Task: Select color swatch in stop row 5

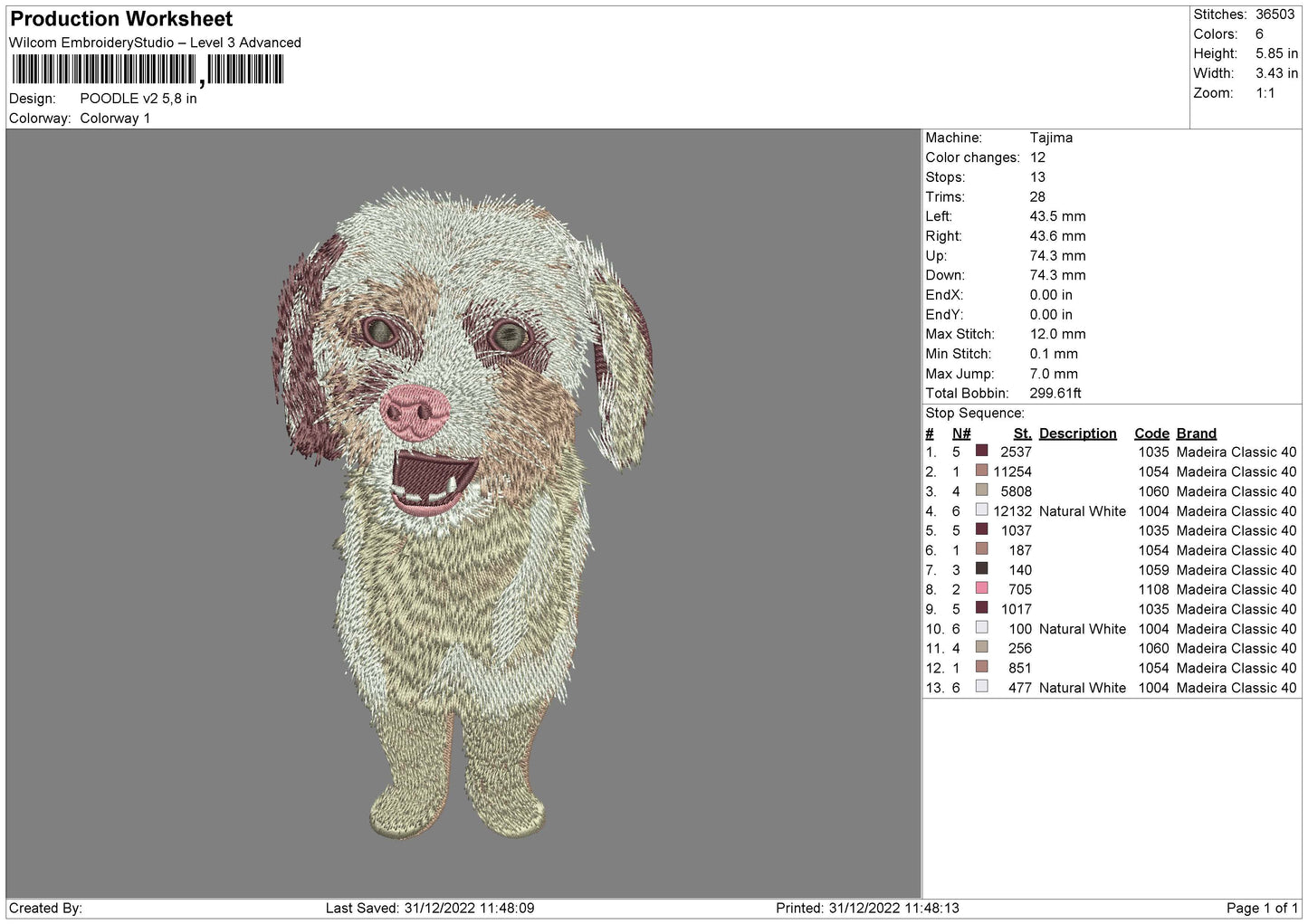Action: [x=981, y=529]
